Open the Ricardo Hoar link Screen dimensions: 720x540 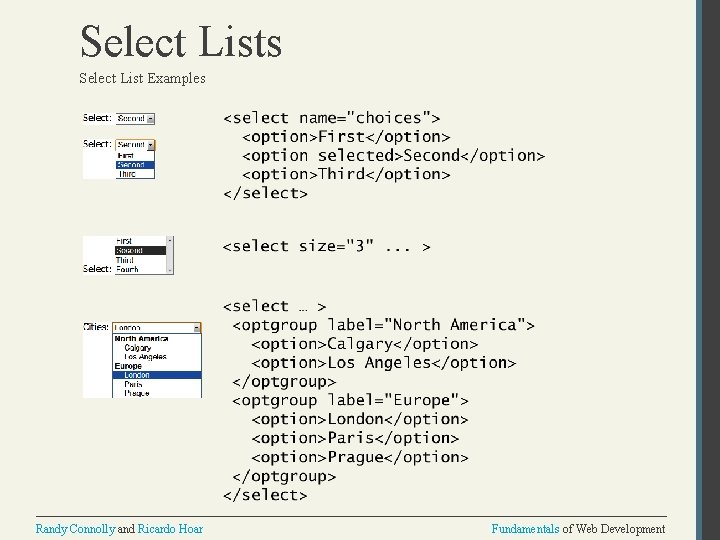[170, 529]
